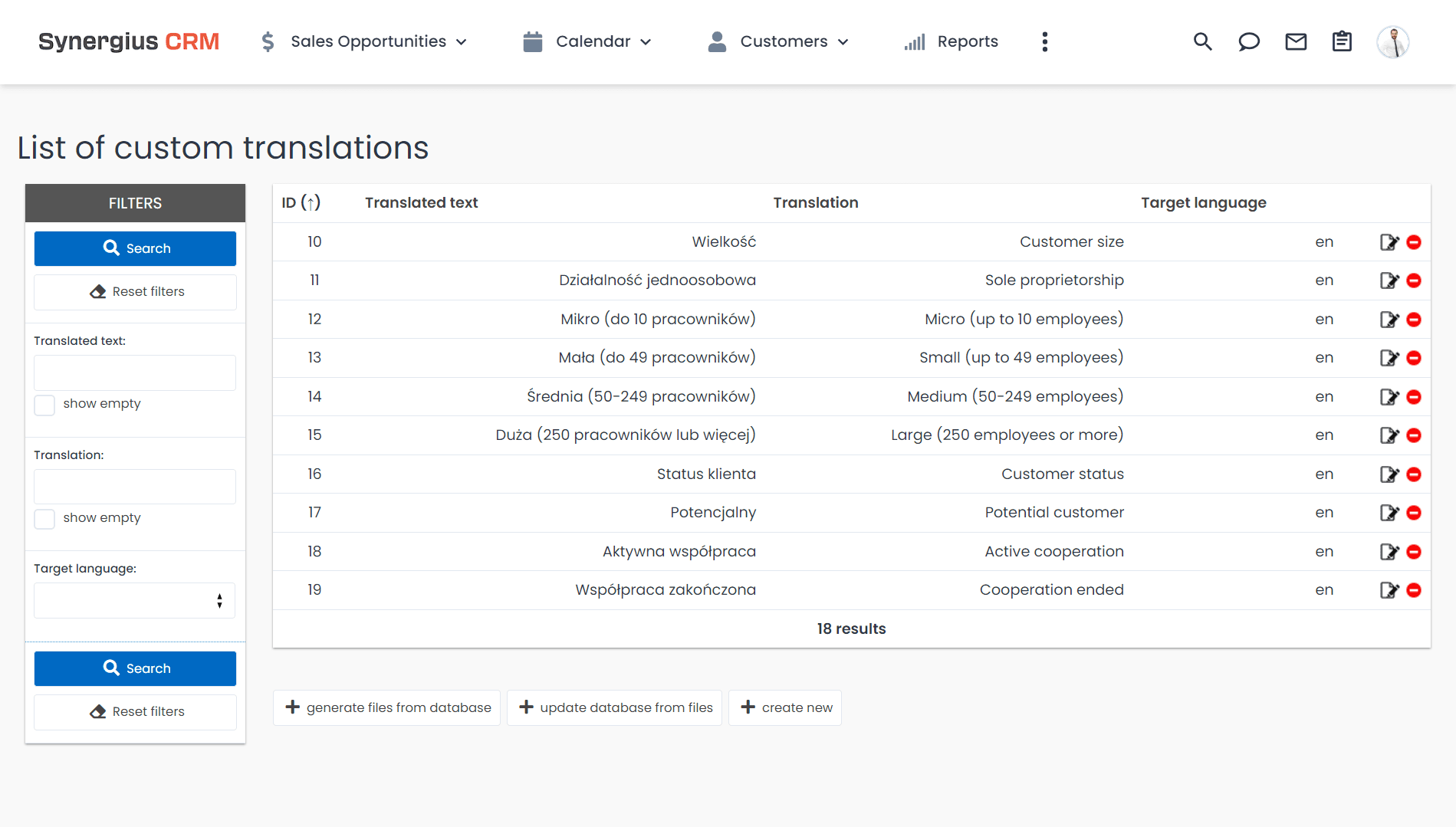Open the mail envelope icon
Image resolution: width=1456 pixels, height=827 pixels.
1296,41
